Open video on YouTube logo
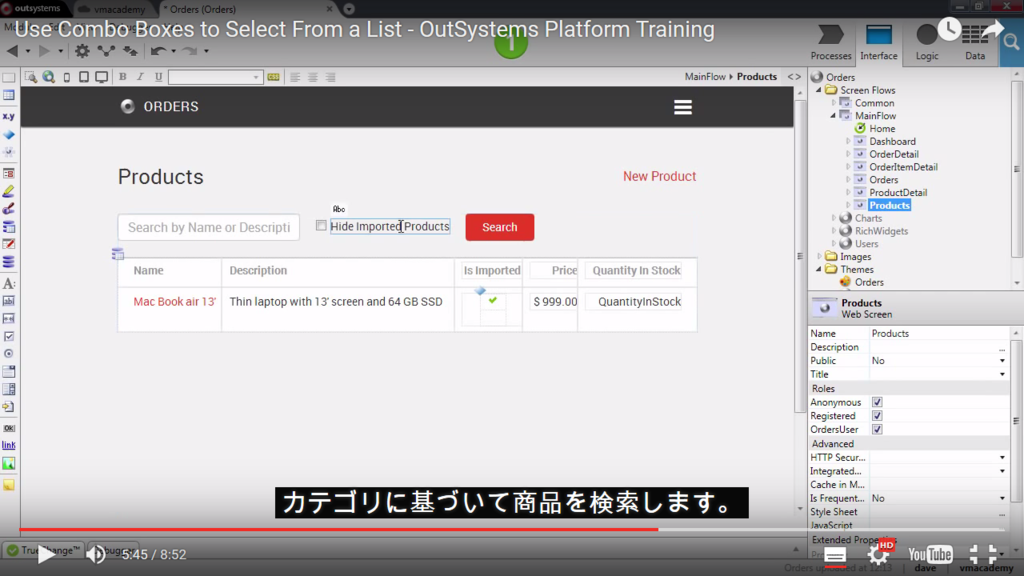 click(x=930, y=555)
